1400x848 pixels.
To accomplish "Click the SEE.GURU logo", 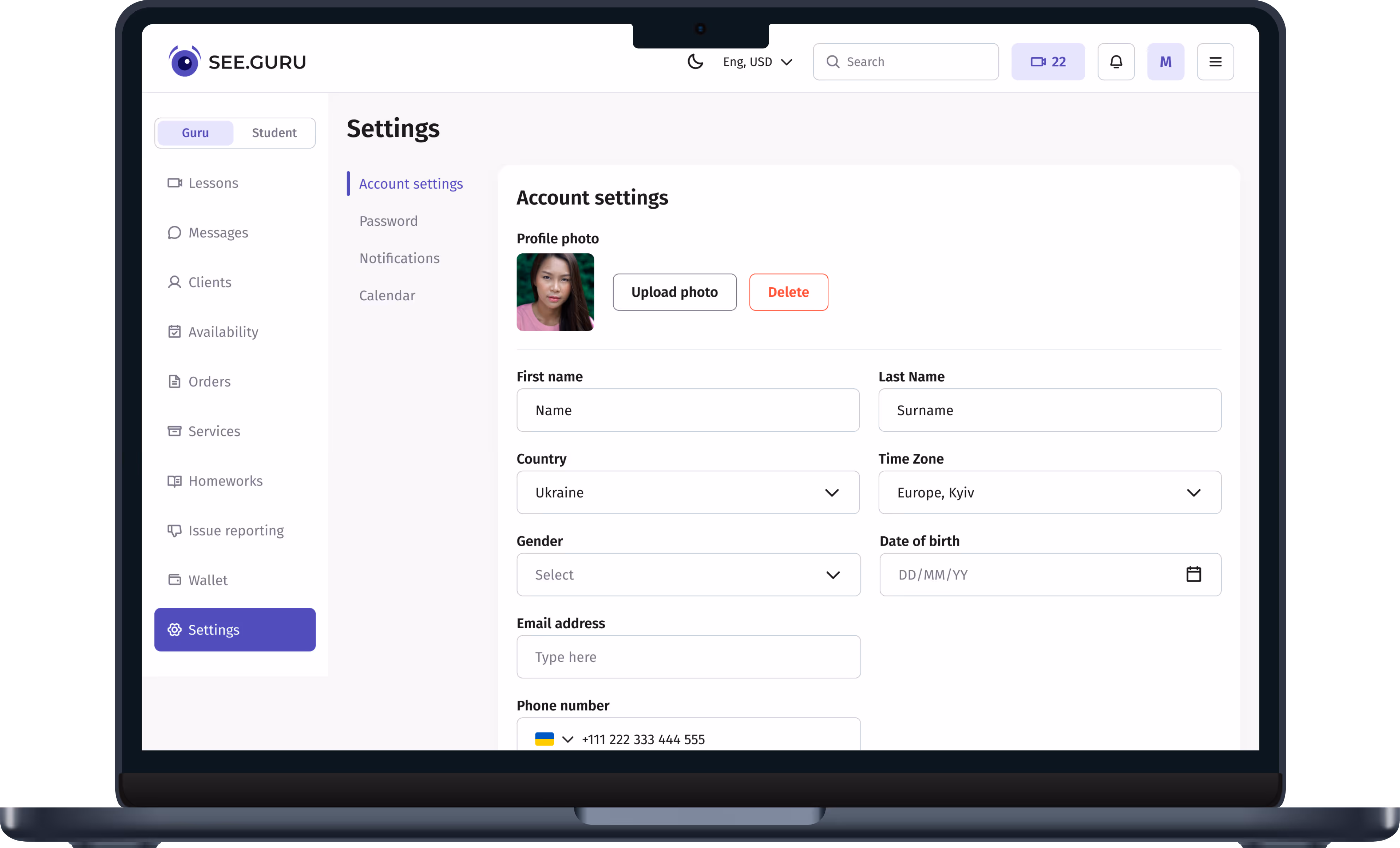I will click(237, 61).
